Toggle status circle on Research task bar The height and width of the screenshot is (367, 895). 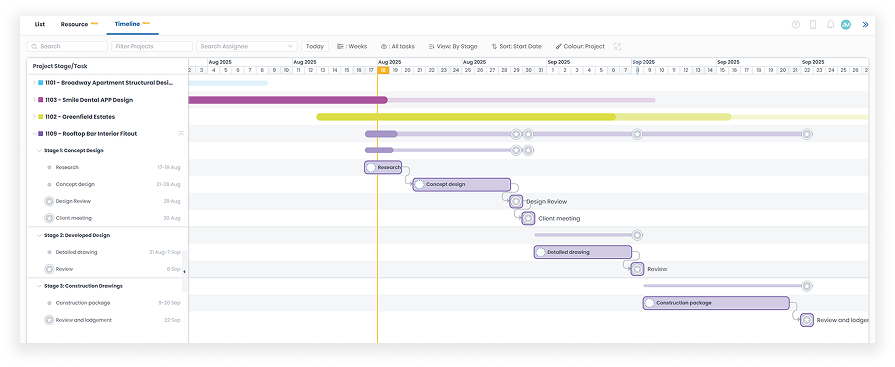(x=371, y=168)
